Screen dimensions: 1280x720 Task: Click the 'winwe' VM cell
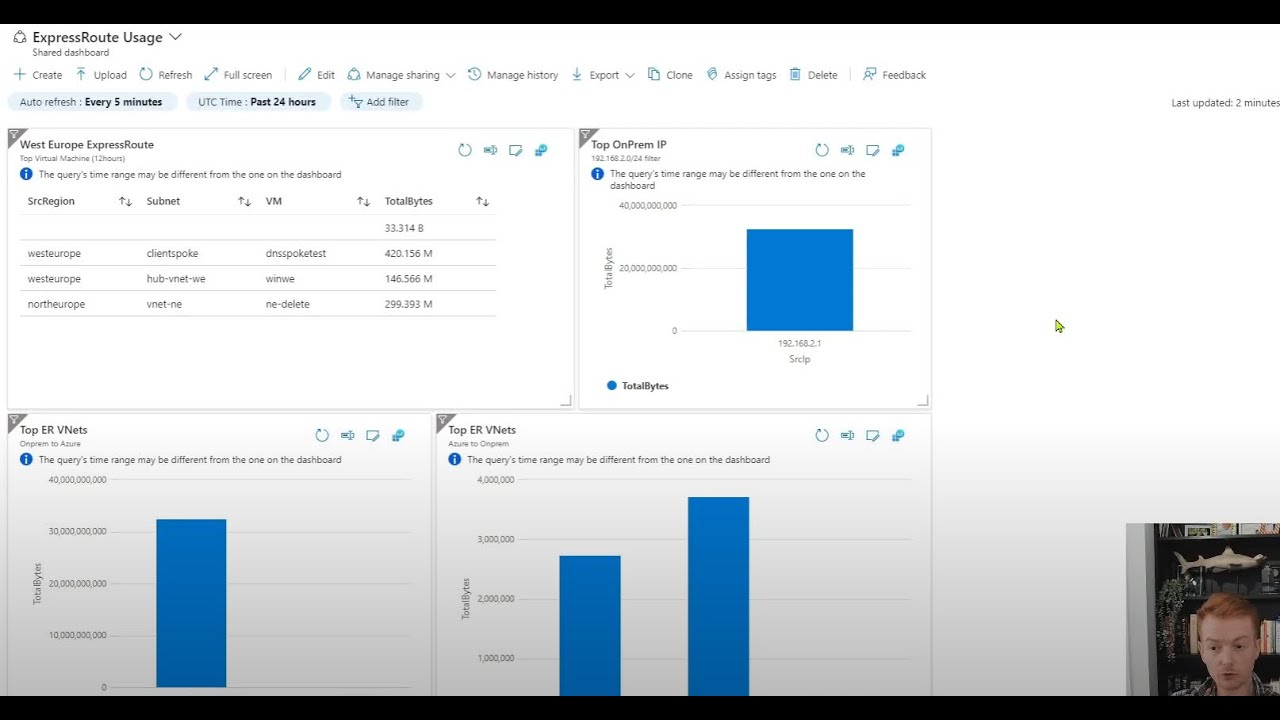pyautogui.click(x=280, y=279)
